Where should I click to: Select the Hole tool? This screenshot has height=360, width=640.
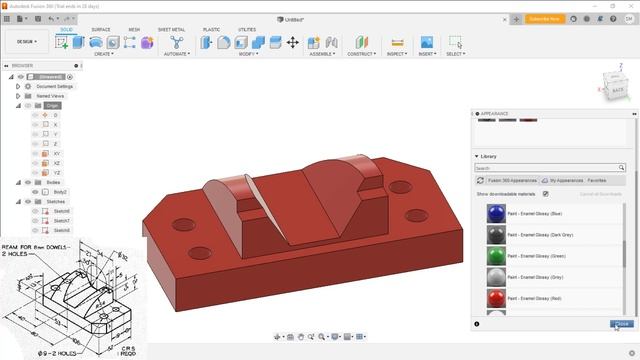pos(113,42)
